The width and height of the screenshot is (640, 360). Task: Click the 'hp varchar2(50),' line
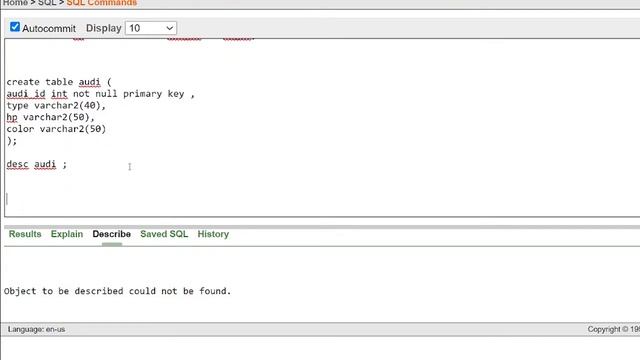pyautogui.click(x=50, y=117)
